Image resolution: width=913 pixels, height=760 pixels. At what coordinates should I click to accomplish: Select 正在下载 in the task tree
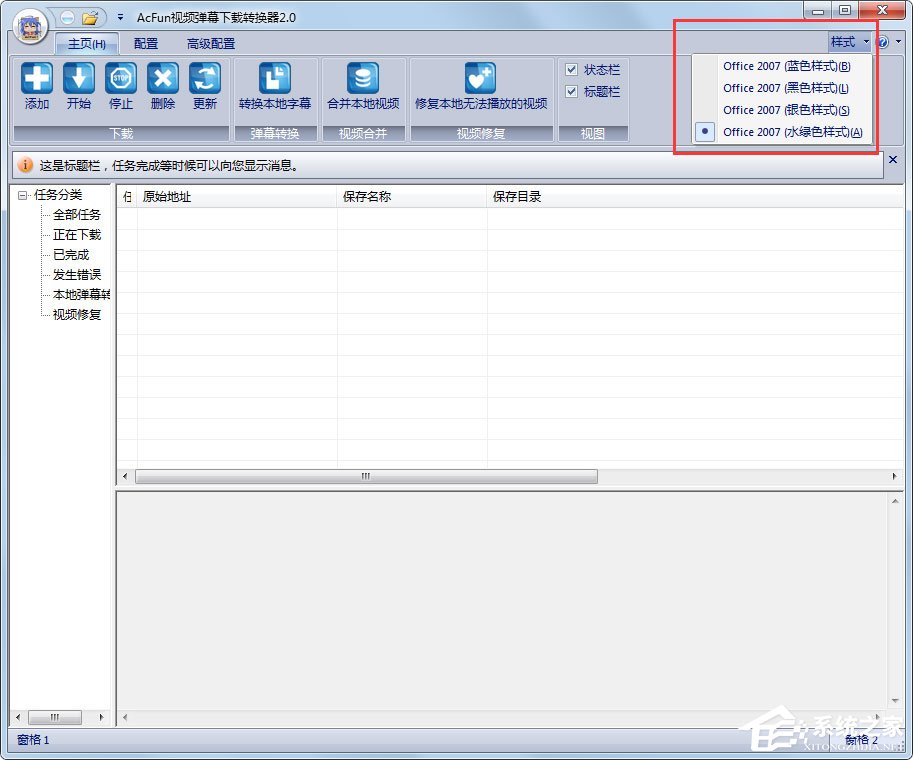coord(77,235)
